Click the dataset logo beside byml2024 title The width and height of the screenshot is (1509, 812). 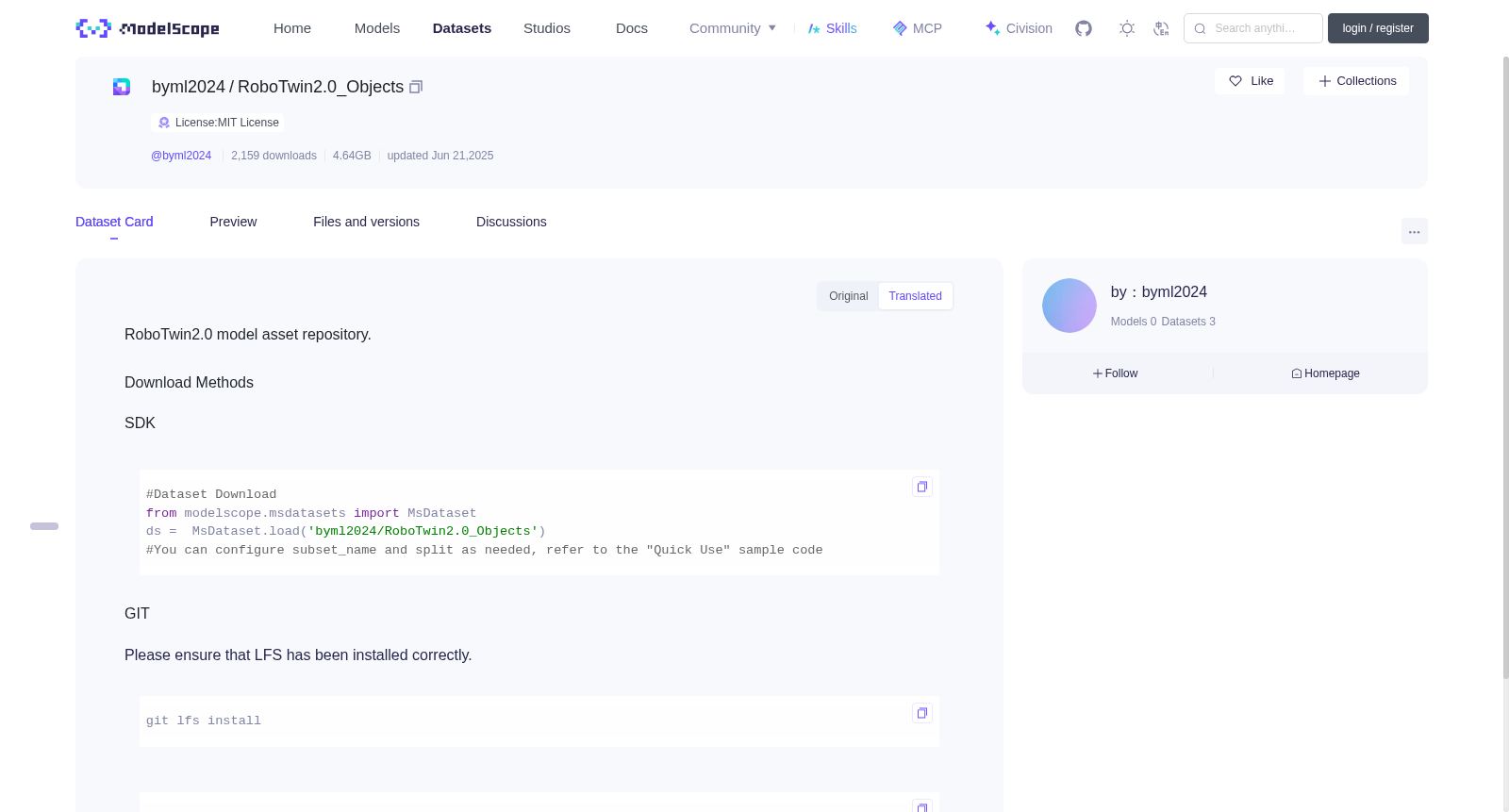coord(122,87)
